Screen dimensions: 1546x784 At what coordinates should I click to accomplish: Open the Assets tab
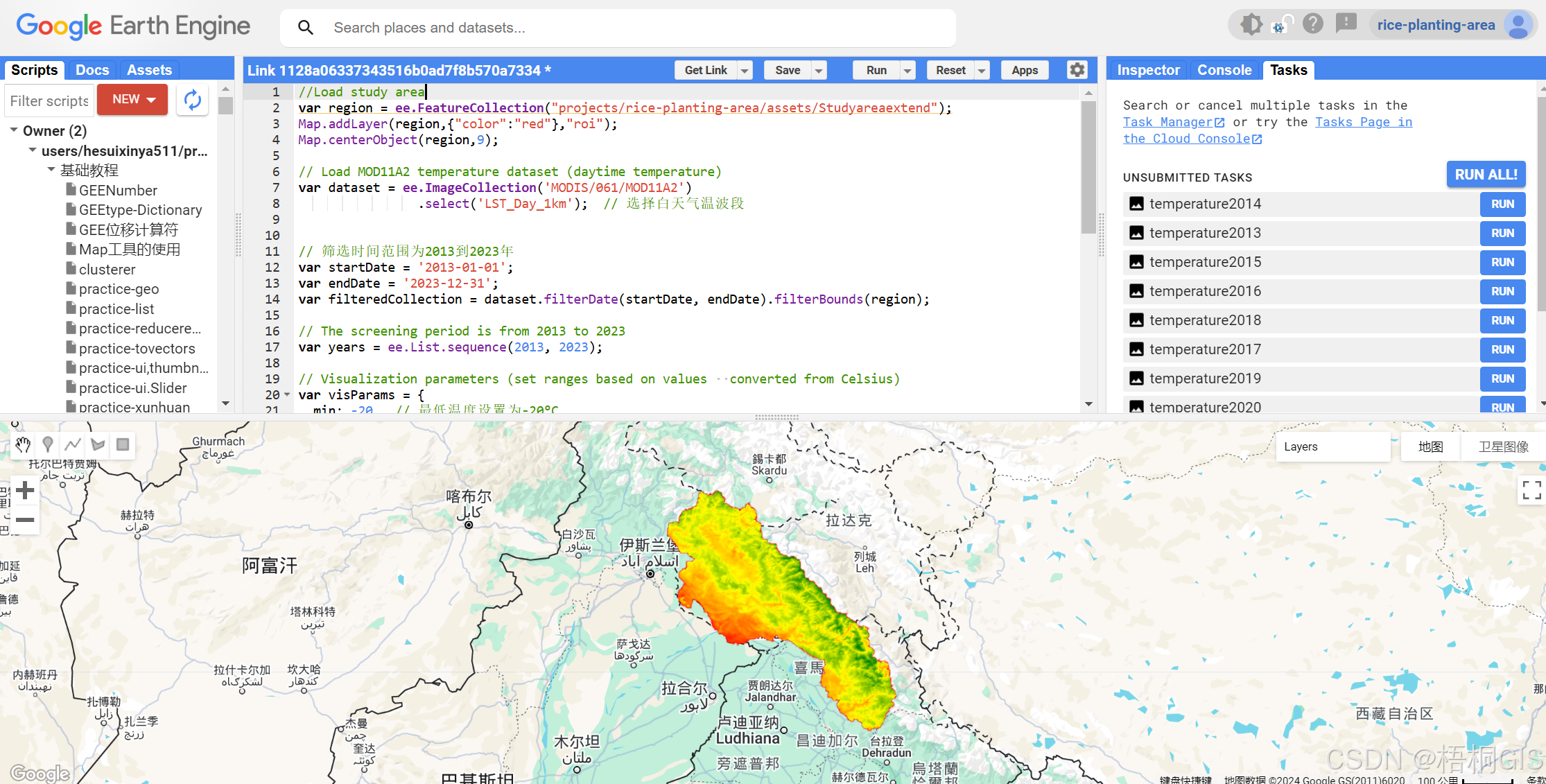coord(149,70)
